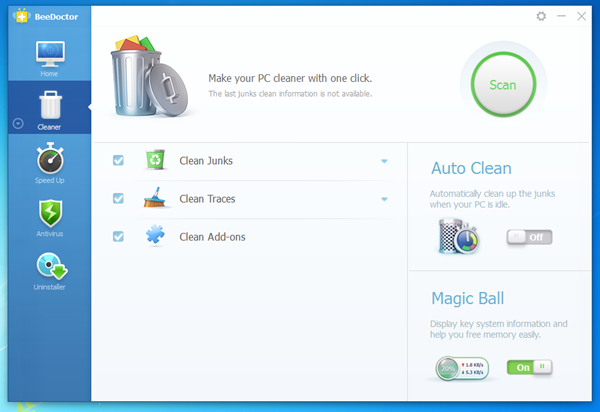This screenshot has width=600, height=412.
Task: Click the Home label in sidebar
Action: (49, 73)
